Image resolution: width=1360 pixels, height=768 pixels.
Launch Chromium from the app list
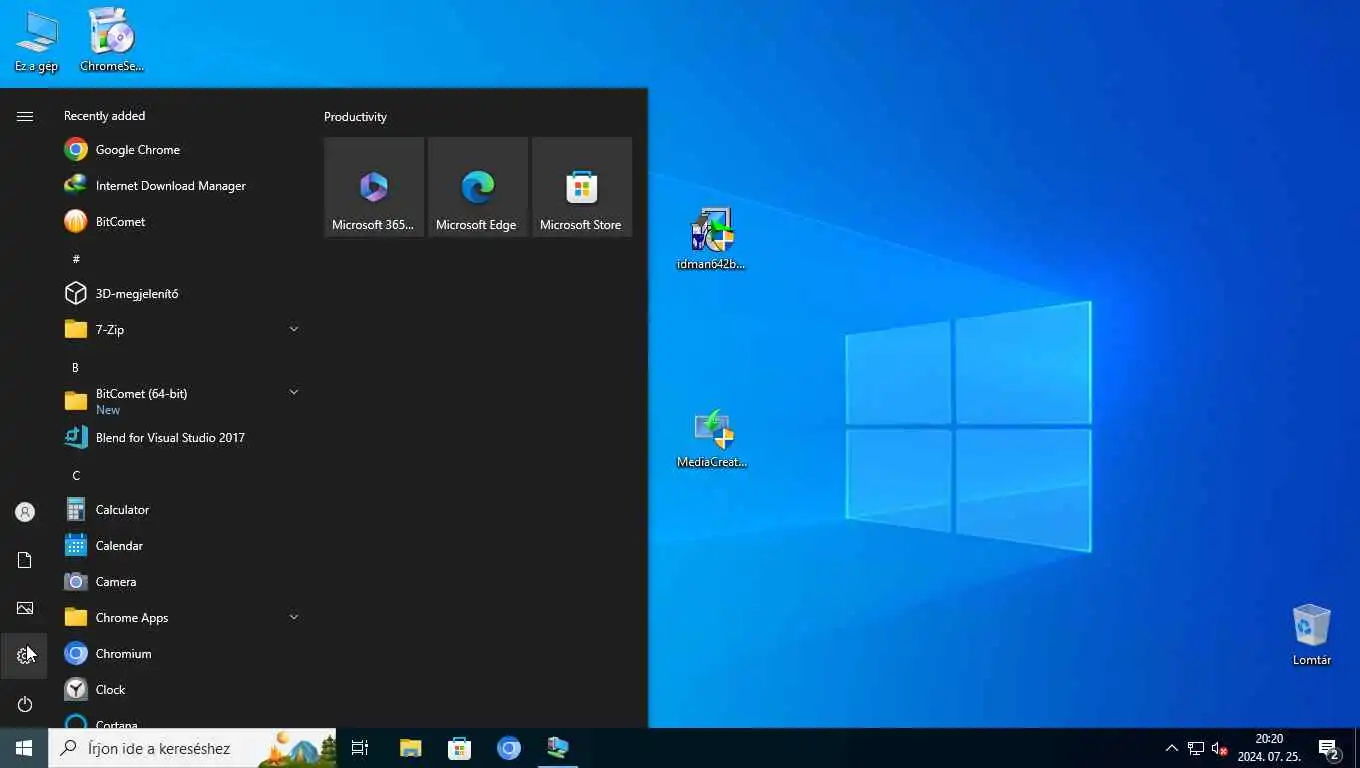[x=180, y=654]
